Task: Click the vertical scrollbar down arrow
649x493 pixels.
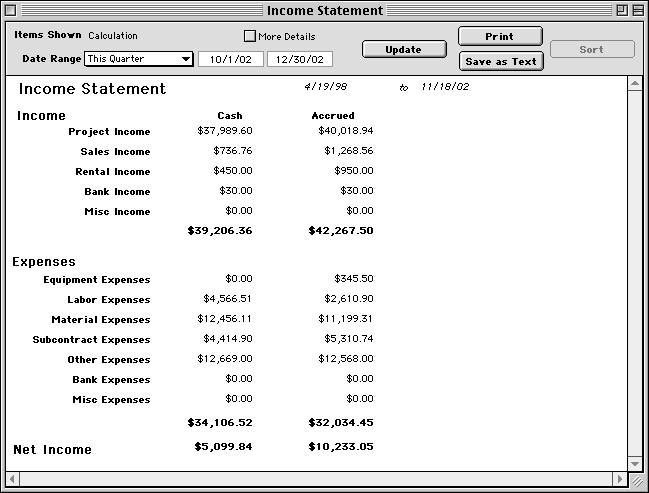Action: pyautogui.click(x=634, y=464)
